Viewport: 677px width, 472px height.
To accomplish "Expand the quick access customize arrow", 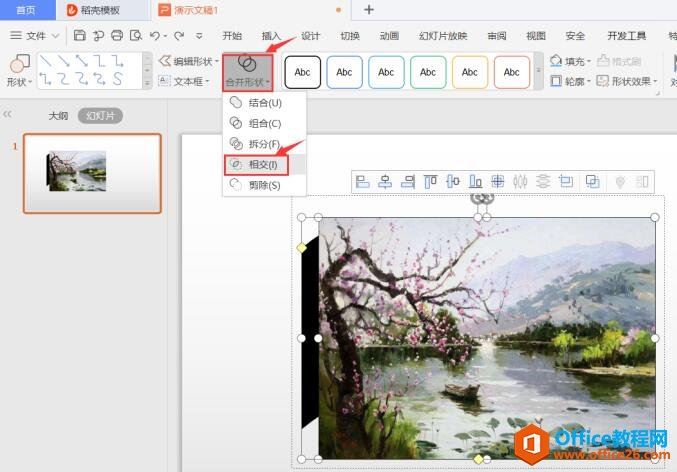I will [199, 36].
